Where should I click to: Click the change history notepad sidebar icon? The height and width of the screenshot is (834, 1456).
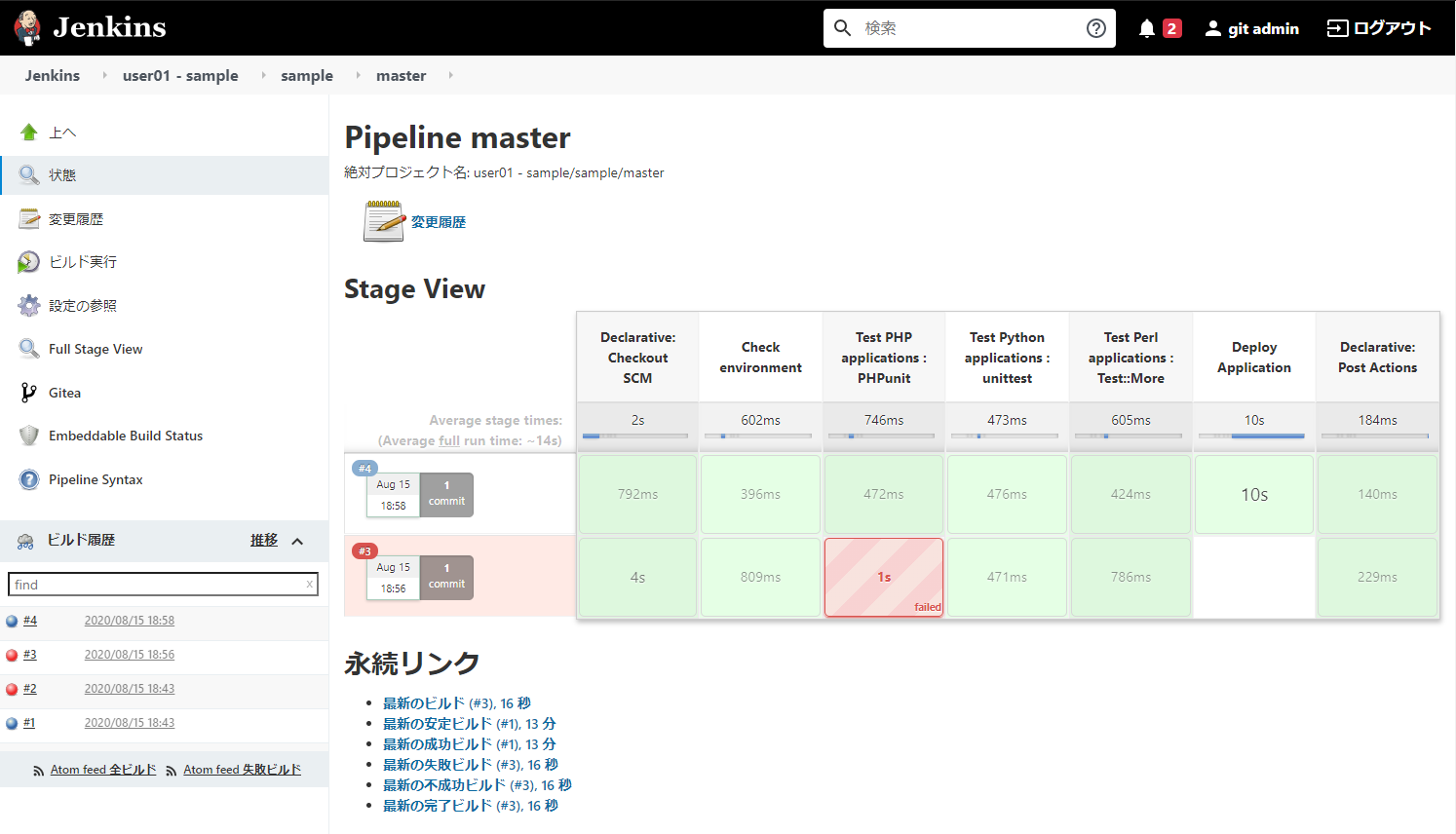tap(29, 219)
